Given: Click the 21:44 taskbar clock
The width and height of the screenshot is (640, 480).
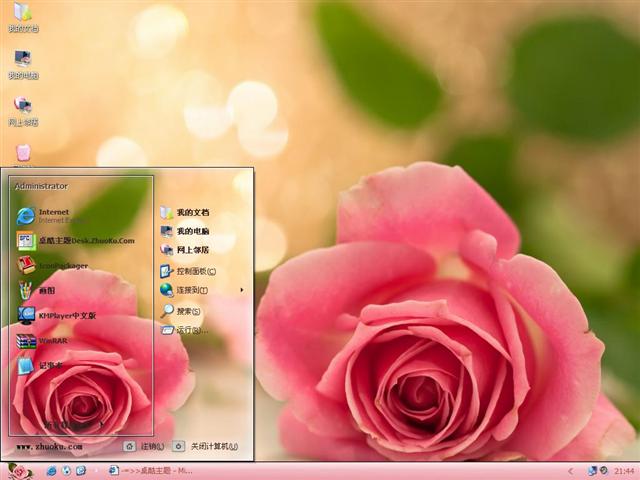Looking at the screenshot, I should coord(624,471).
